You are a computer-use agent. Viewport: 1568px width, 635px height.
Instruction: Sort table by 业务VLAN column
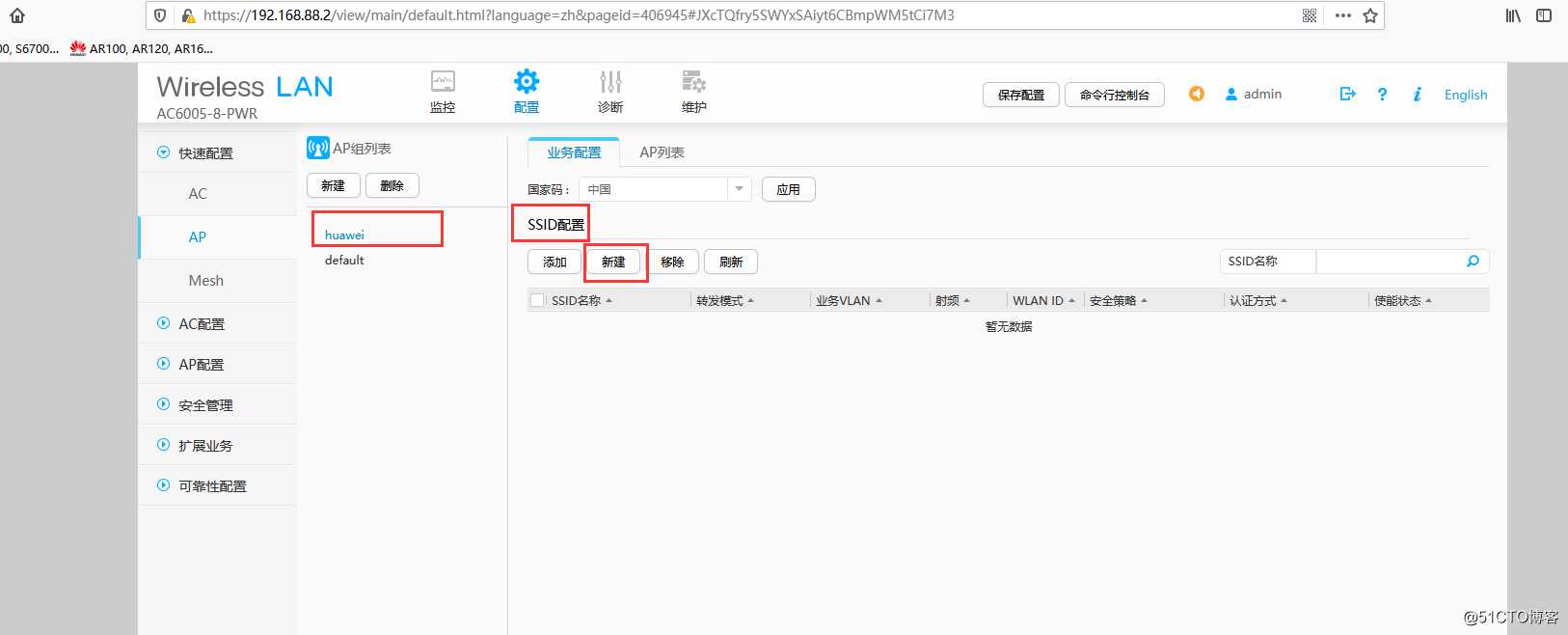[849, 301]
